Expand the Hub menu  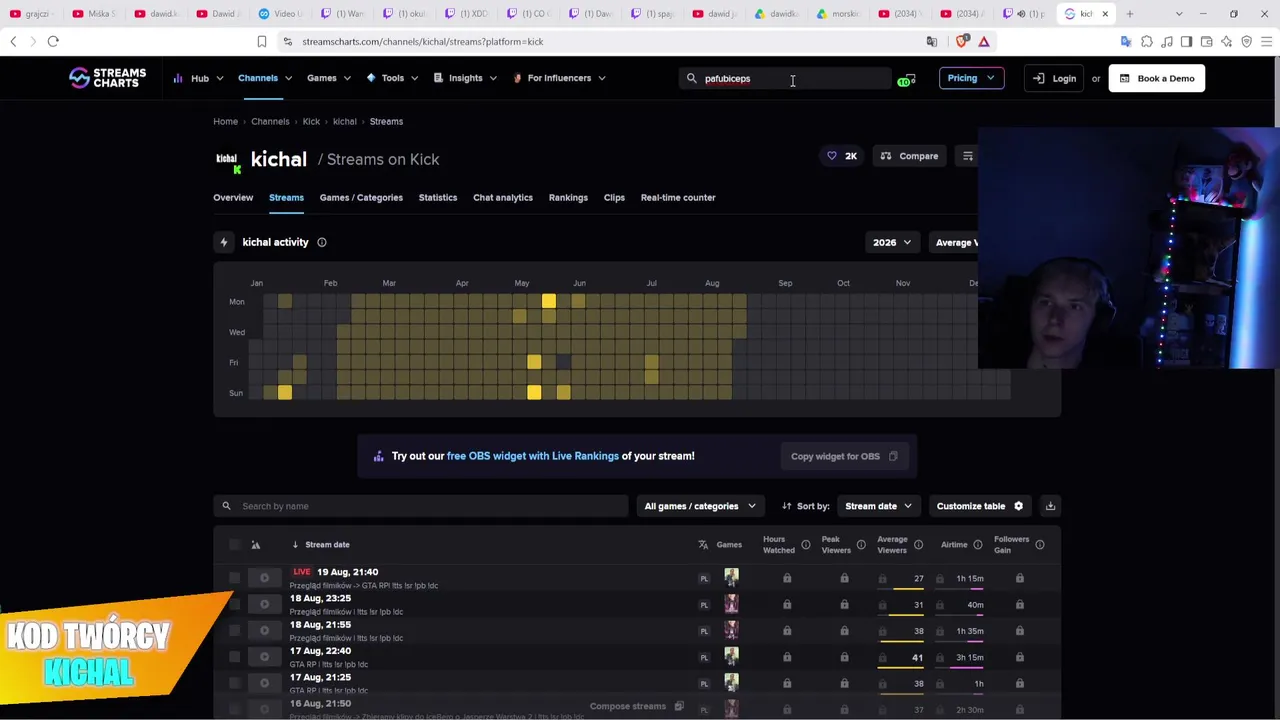[198, 78]
